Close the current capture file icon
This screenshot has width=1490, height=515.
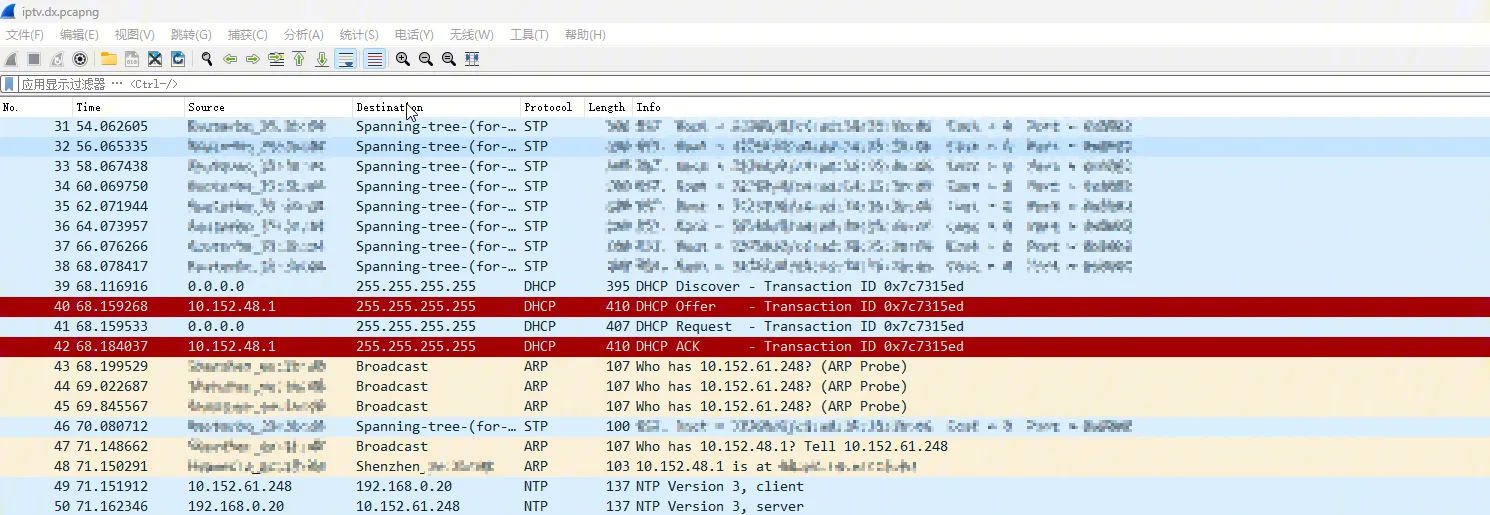coord(155,59)
